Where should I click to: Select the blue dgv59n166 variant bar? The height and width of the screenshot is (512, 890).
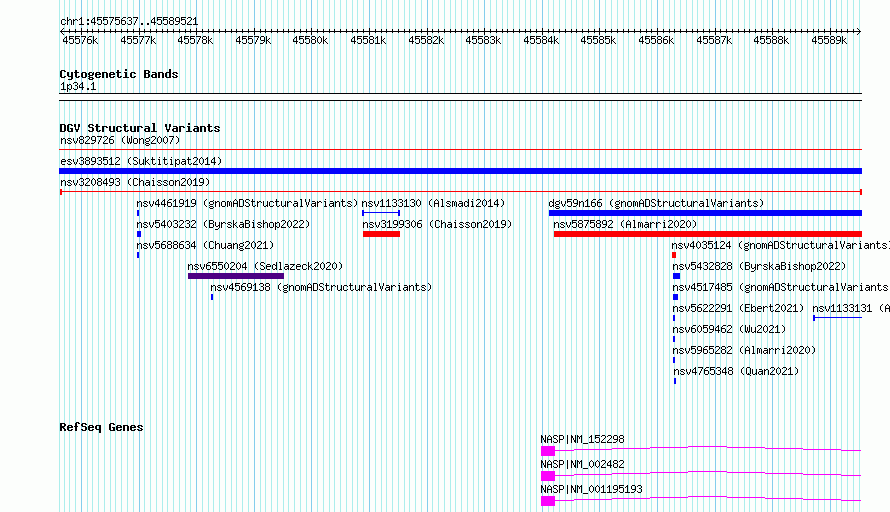(x=705, y=213)
